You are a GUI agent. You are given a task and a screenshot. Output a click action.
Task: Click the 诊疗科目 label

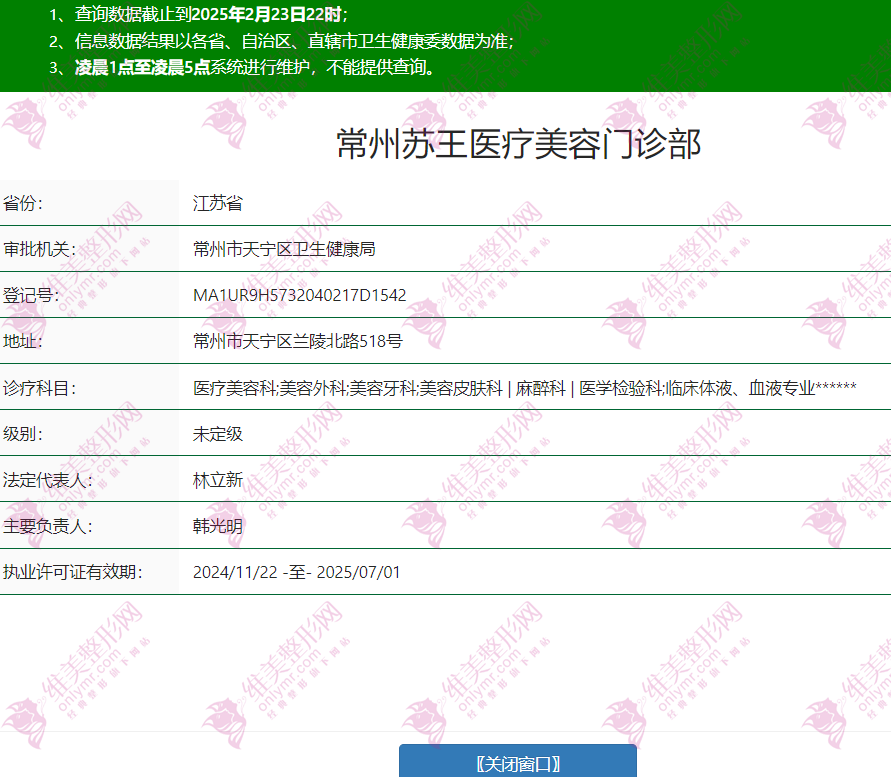[39, 388]
